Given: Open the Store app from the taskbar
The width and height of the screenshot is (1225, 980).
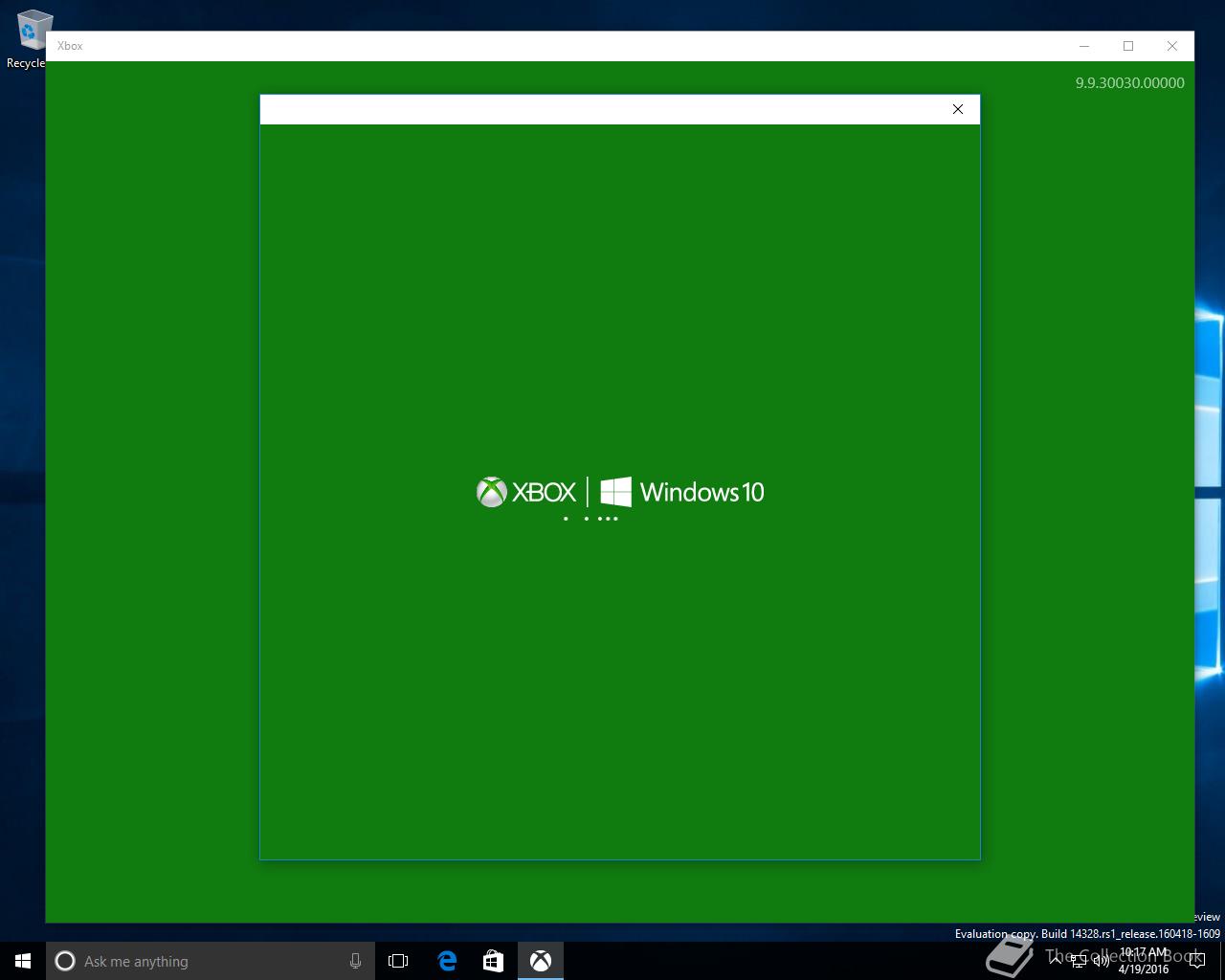Looking at the screenshot, I should pyautogui.click(x=493, y=961).
